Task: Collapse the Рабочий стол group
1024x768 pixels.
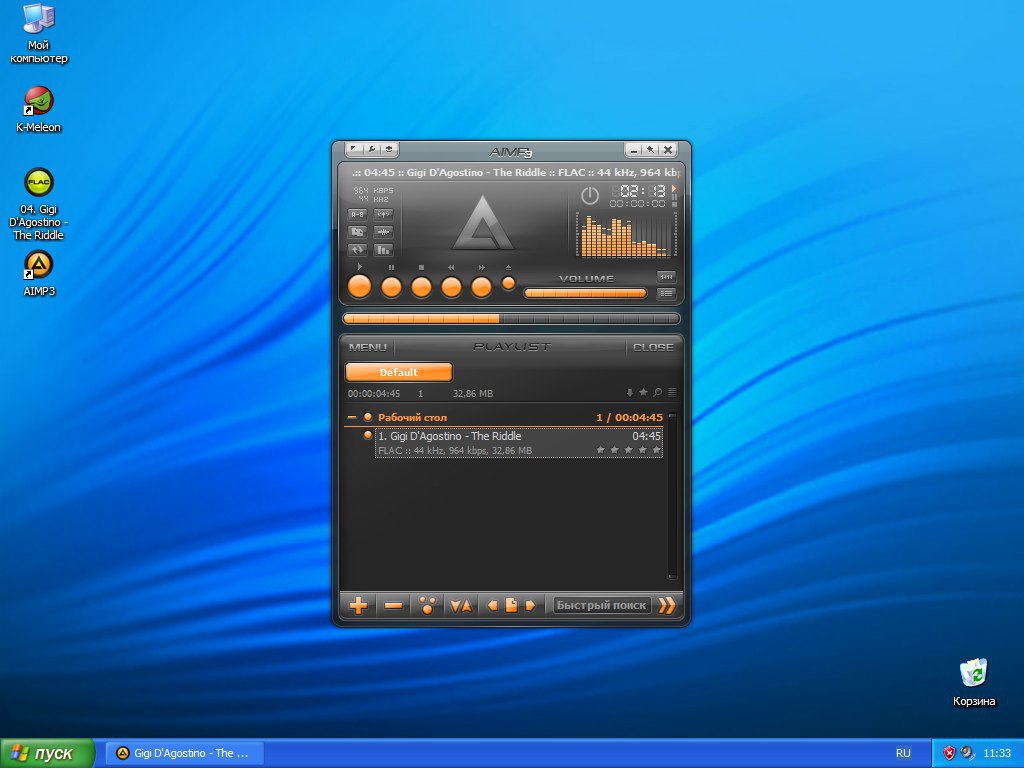Action: [352, 417]
